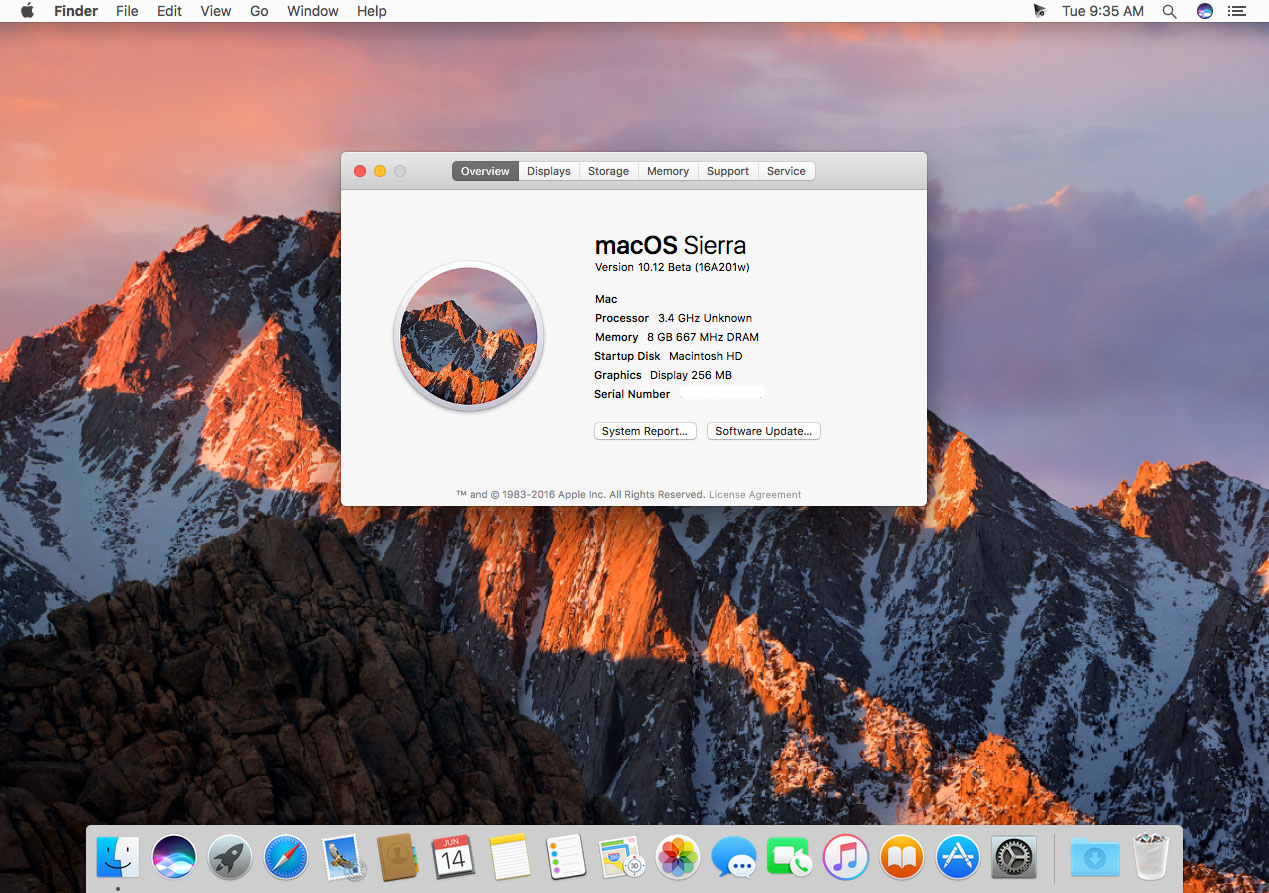
Task: Open the License Agreement link
Action: tap(754, 494)
